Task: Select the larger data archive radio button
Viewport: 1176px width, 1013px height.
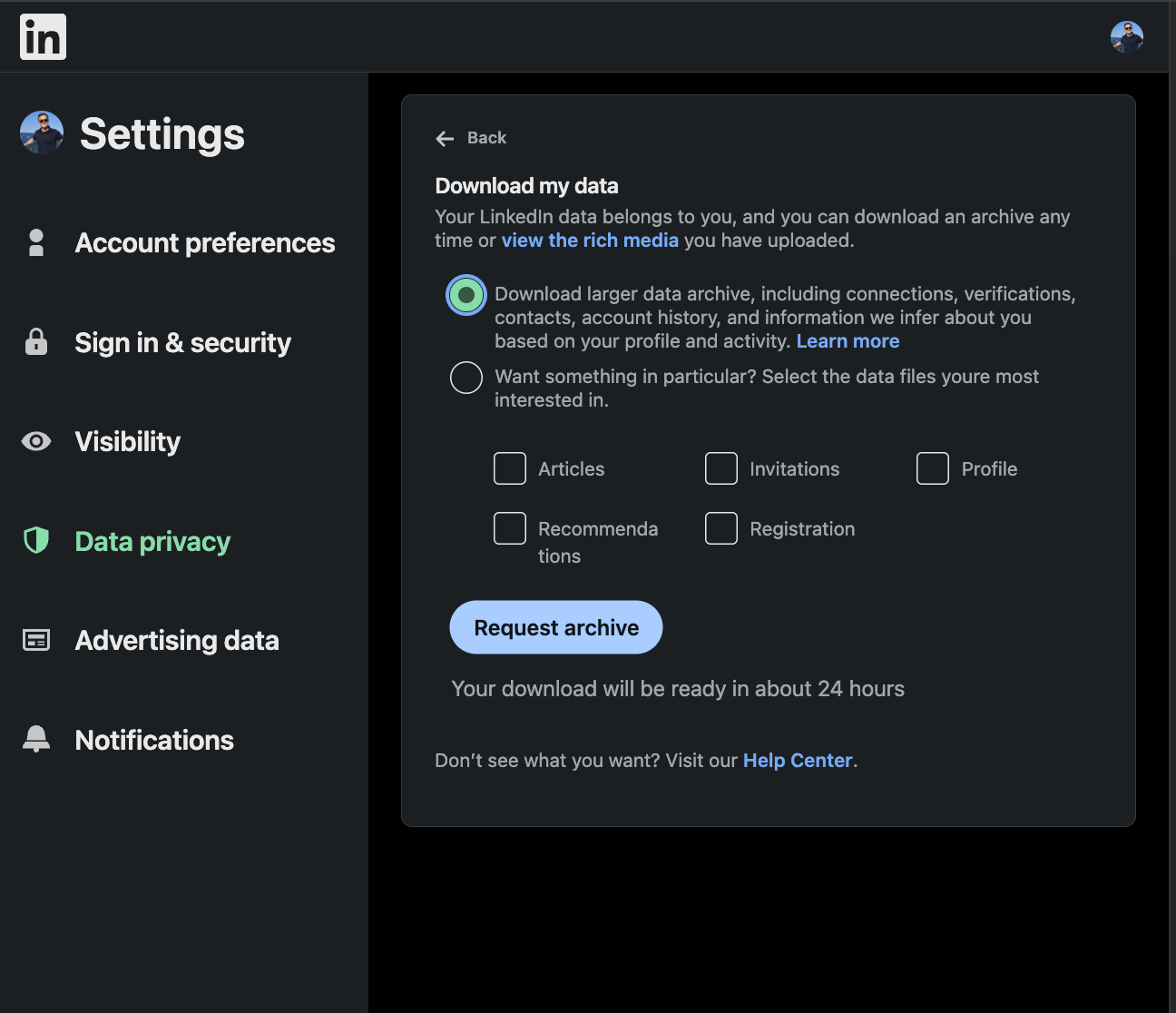Action: coord(465,294)
